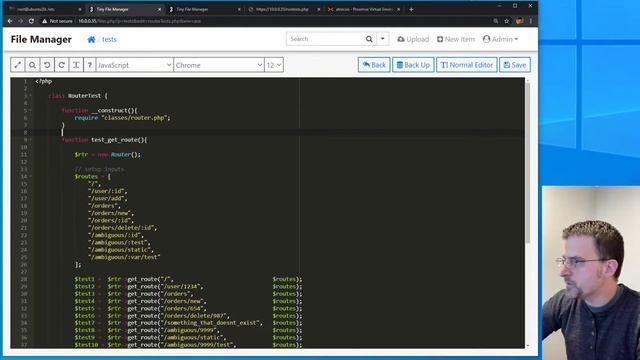Image resolution: width=640 pixels, height=360 pixels.
Task: Focus the Search input field
Action: click(324, 39)
